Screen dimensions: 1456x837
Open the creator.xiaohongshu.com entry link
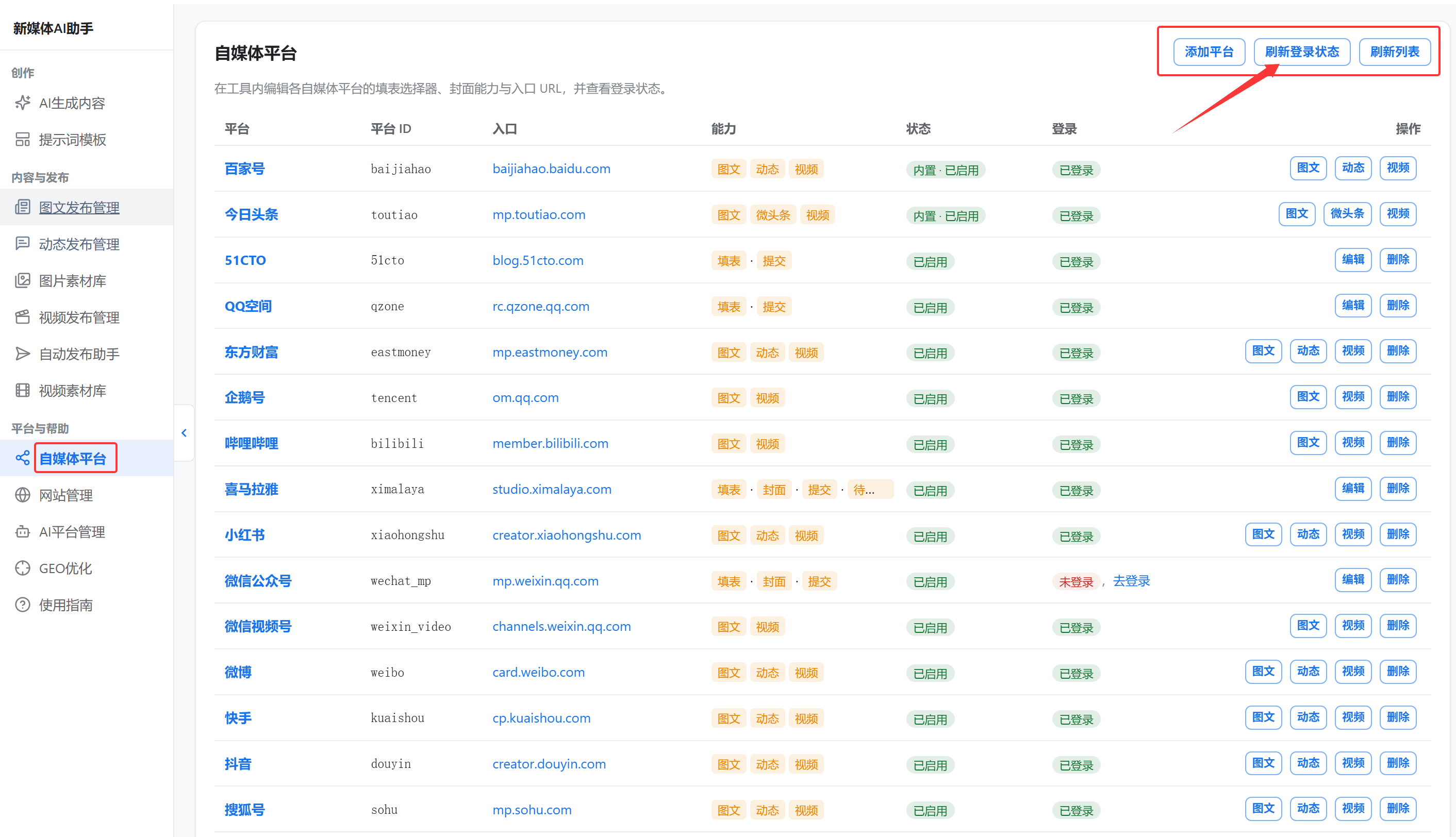pyautogui.click(x=567, y=535)
